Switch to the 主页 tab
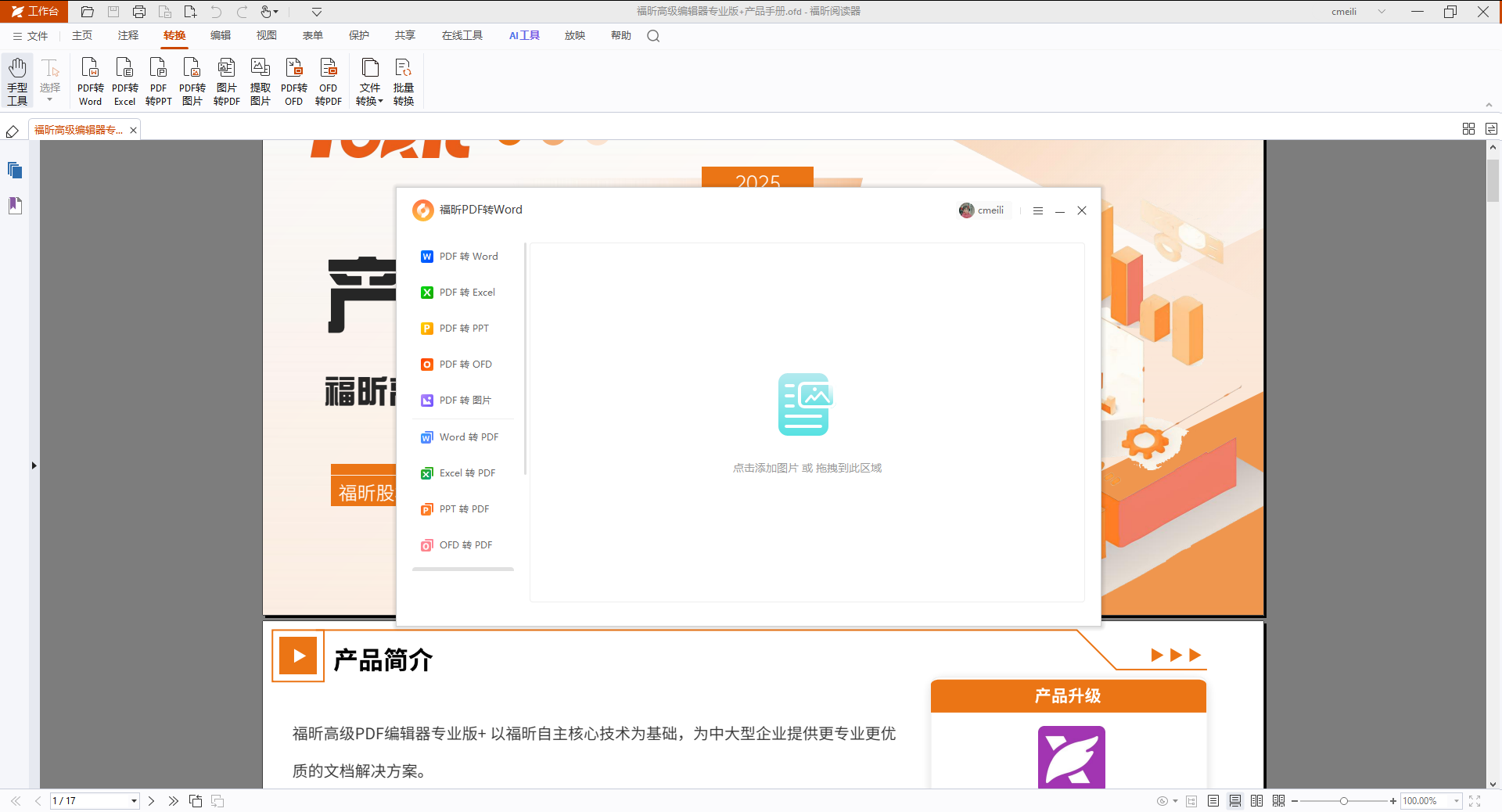Viewport: 1502px width, 812px height. (x=82, y=36)
